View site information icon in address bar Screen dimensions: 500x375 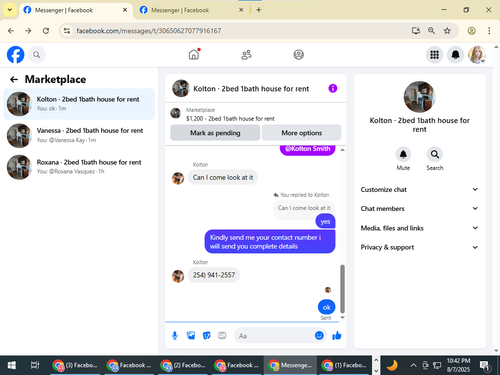(67, 31)
